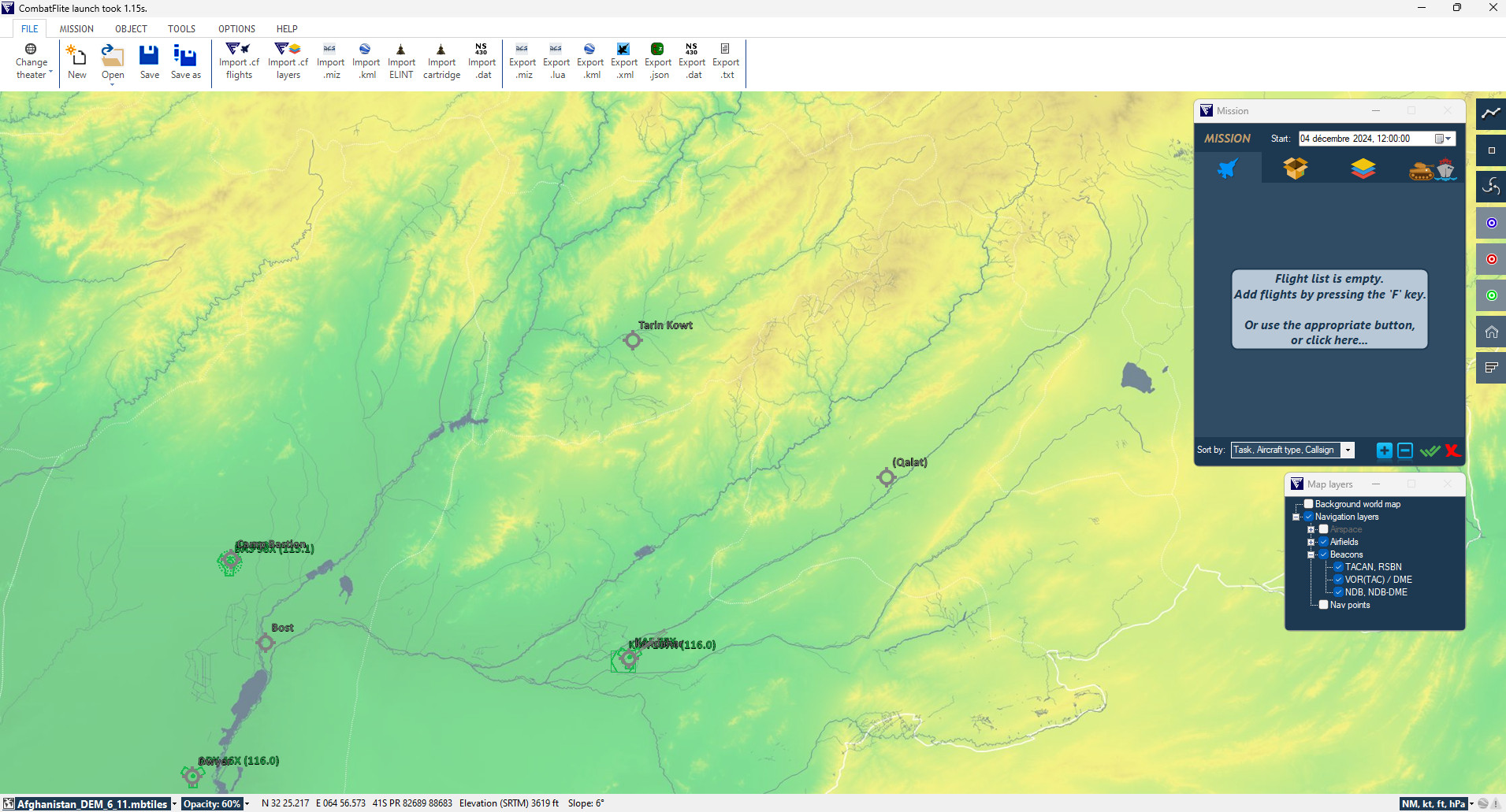Click the Export .kml icon
Viewport: 1506px width, 812px height.
point(589,50)
